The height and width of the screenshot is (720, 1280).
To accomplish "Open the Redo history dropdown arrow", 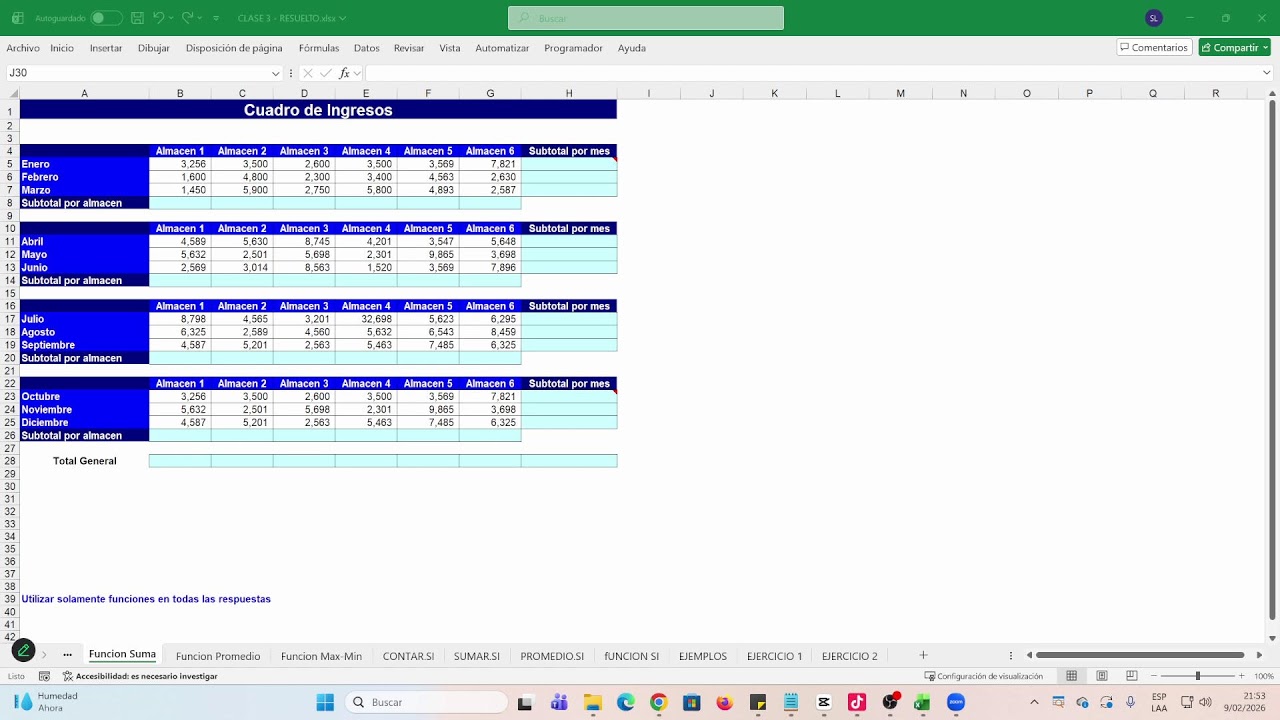I will pyautogui.click(x=201, y=18).
